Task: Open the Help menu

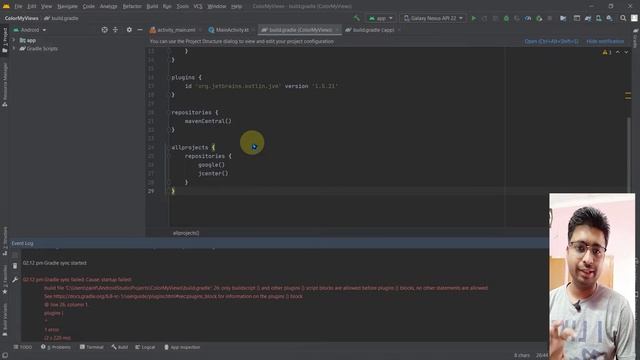Action: tap(236, 6)
